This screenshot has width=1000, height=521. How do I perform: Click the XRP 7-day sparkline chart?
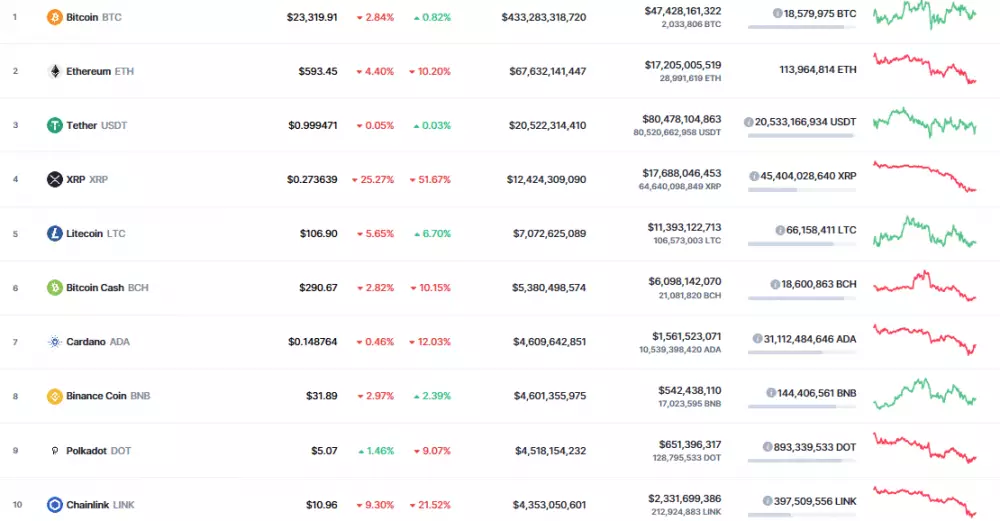click(x=924, y=177)
